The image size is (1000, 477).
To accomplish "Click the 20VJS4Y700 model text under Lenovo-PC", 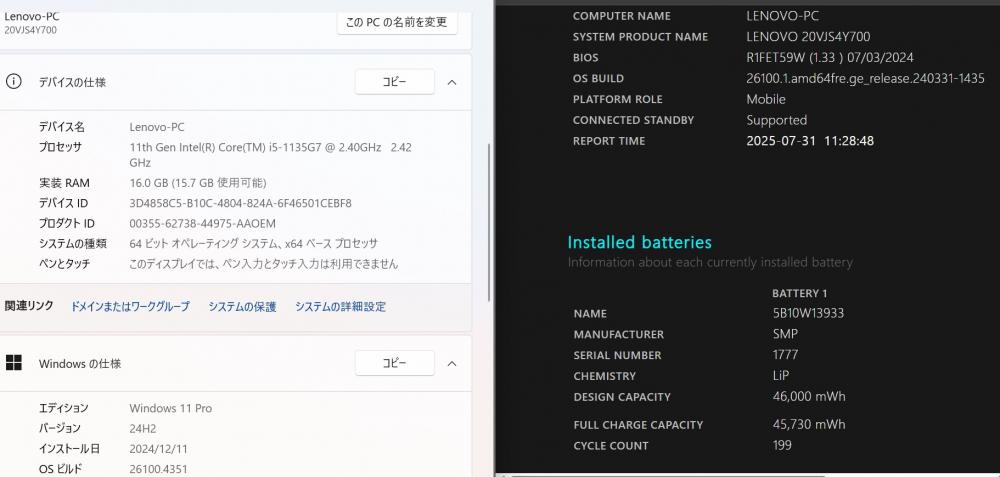I will (32, 30).
